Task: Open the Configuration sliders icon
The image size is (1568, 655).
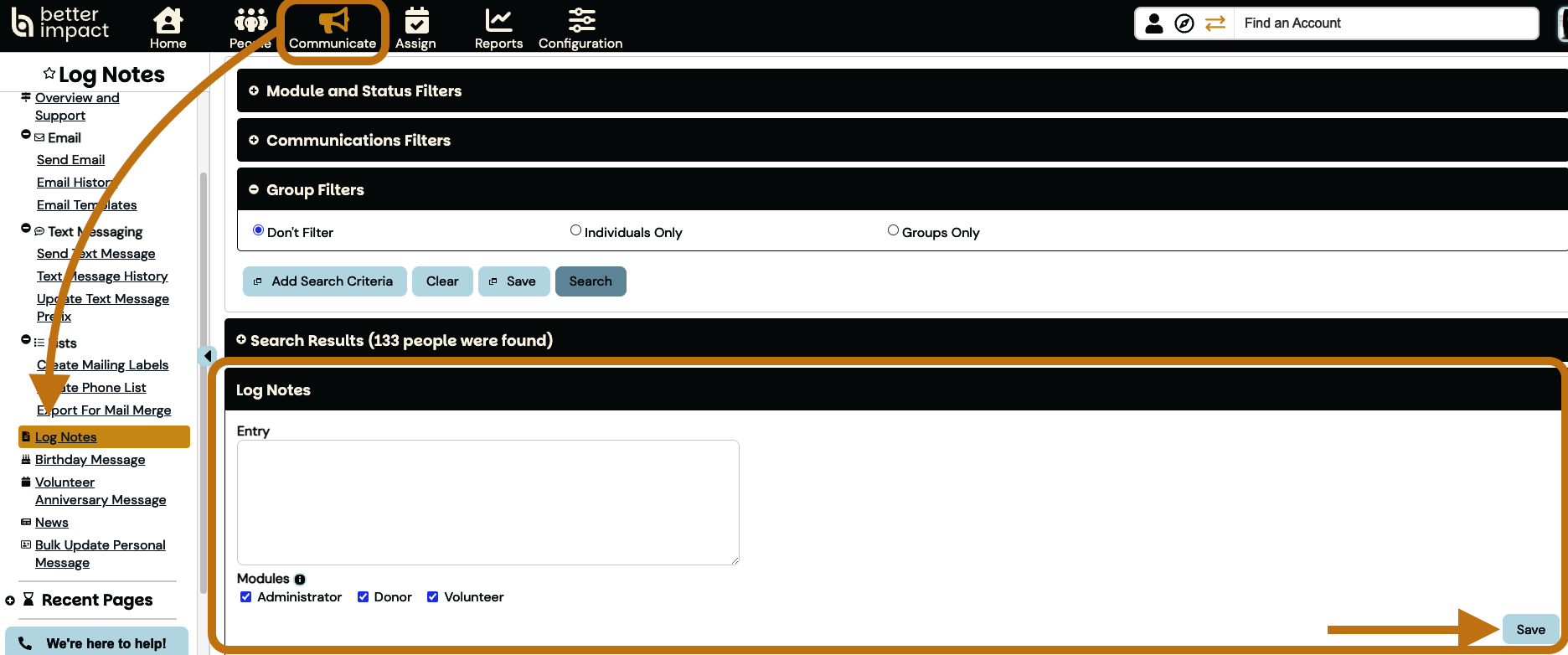Action: 580,20
